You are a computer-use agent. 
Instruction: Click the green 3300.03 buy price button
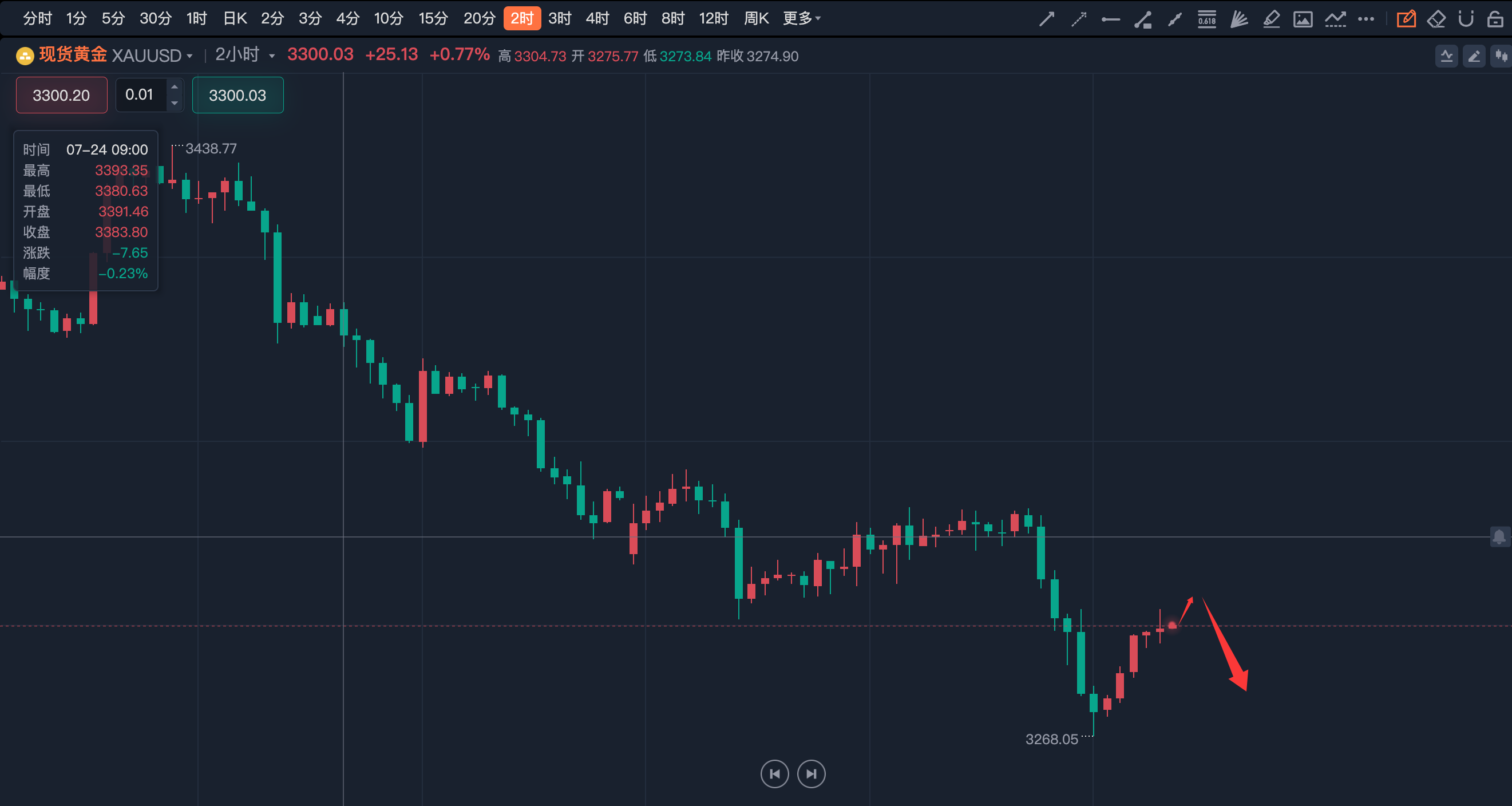pyautogui.click(x=238, y=95)
